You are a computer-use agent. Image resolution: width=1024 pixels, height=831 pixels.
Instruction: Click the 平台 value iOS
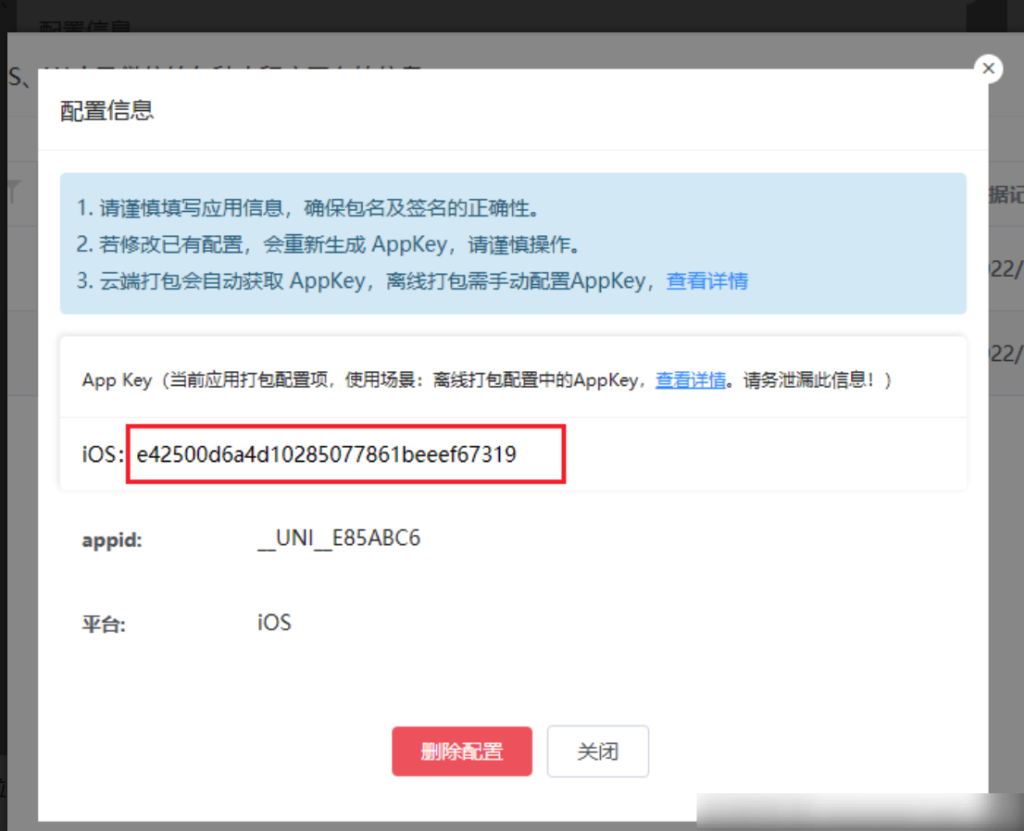(x=274, y=622)
